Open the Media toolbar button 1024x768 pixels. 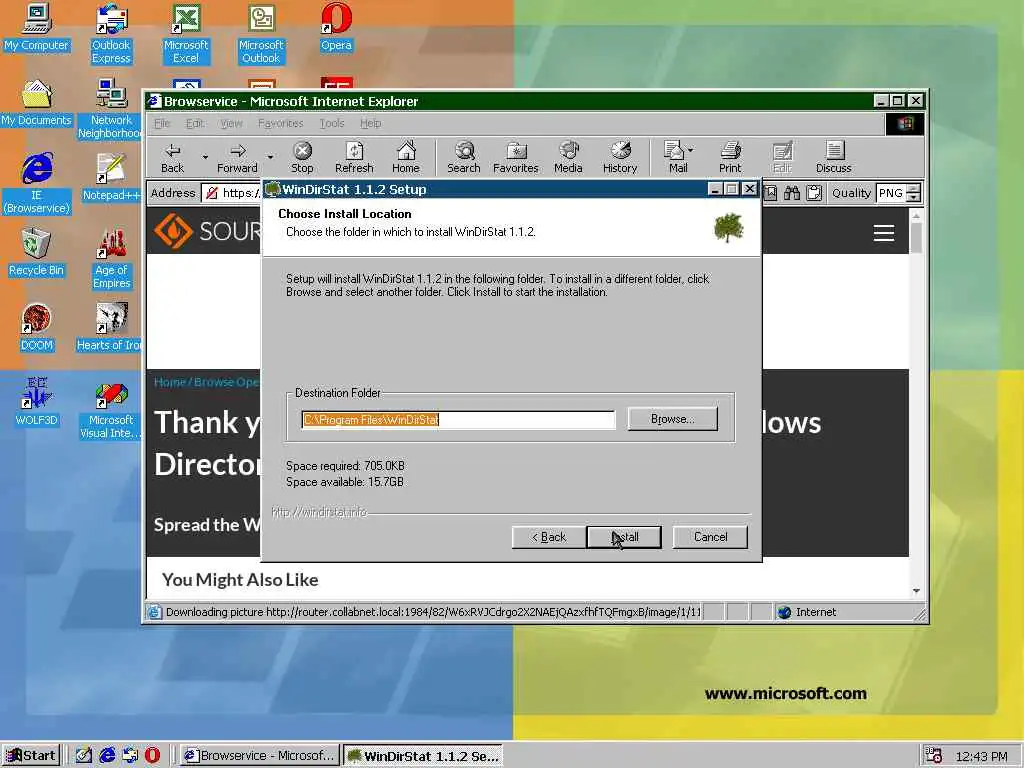click(x=568, y=157)
